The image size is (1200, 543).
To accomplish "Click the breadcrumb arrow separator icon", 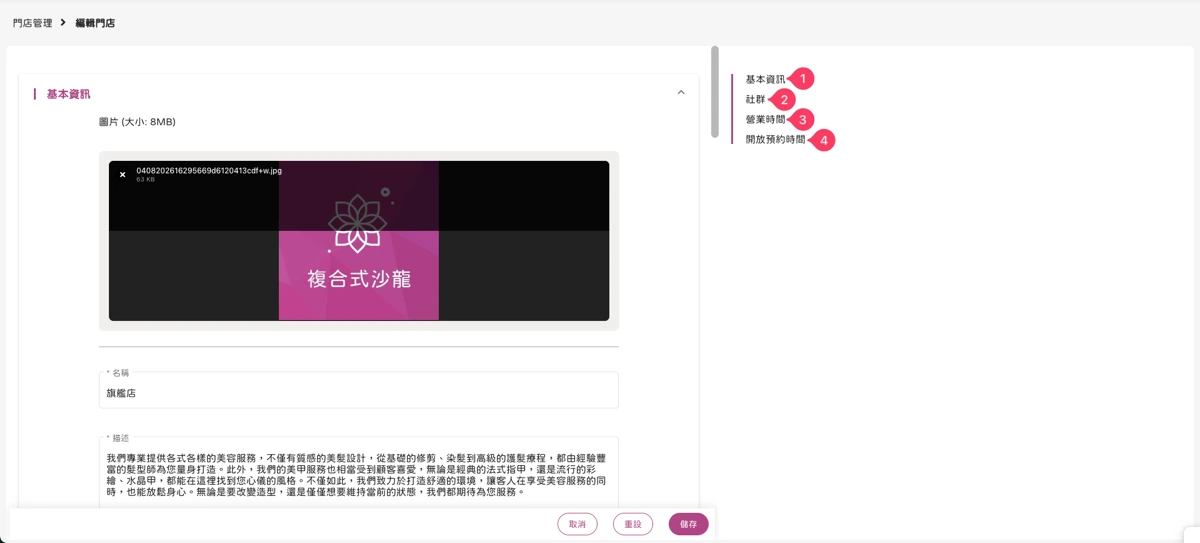I will (63, 22).
